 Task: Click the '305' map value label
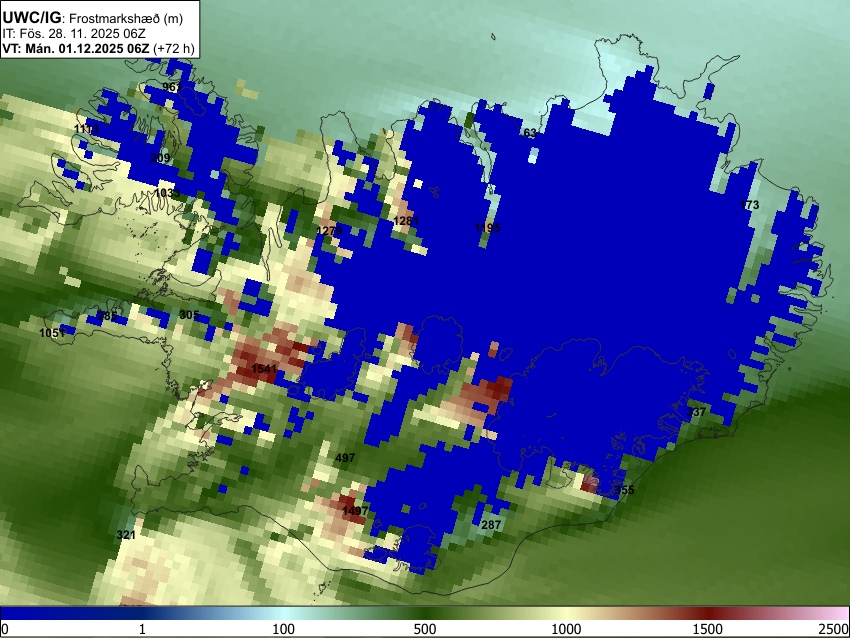click(189, 315)
